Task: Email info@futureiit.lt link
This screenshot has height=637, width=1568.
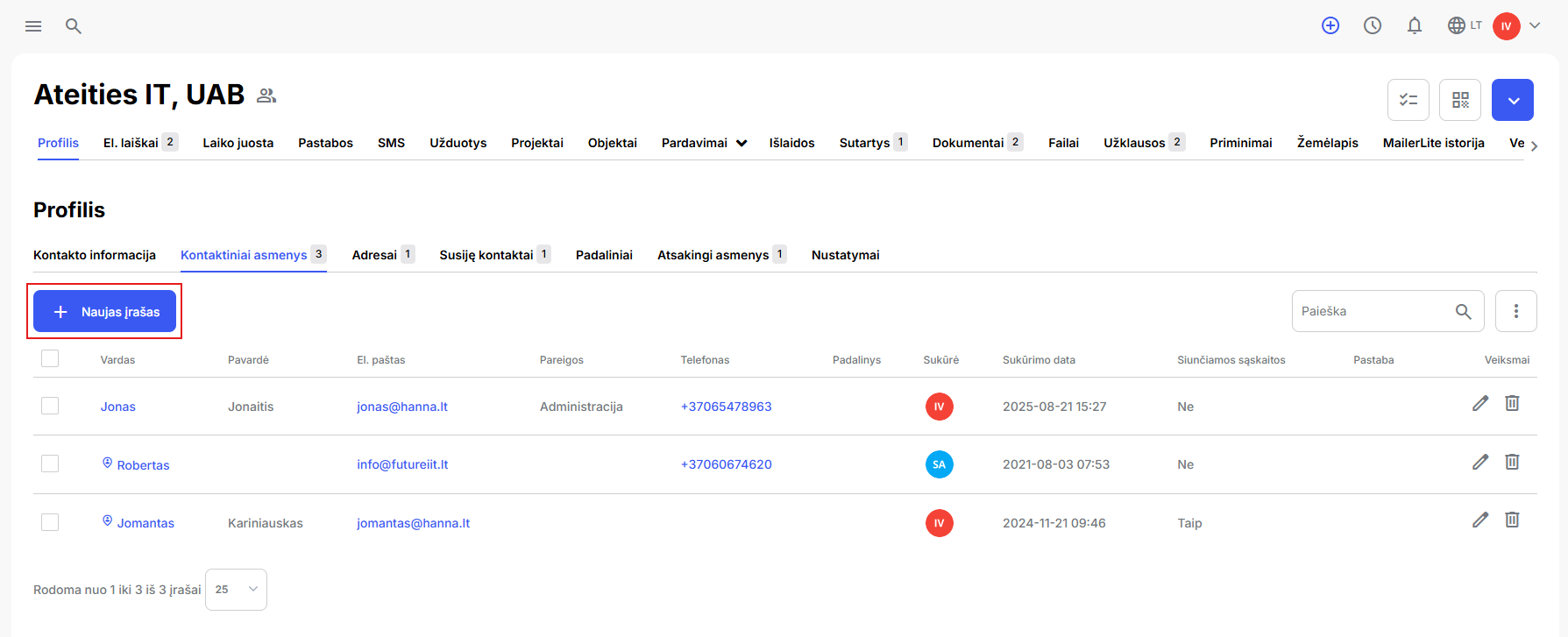Action: coord(402,464)
